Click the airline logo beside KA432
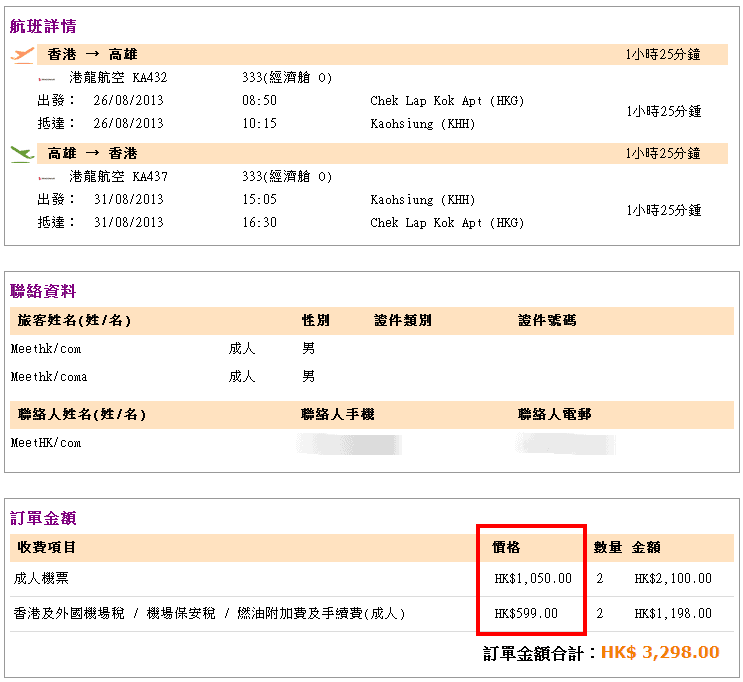 pos(46,78)
